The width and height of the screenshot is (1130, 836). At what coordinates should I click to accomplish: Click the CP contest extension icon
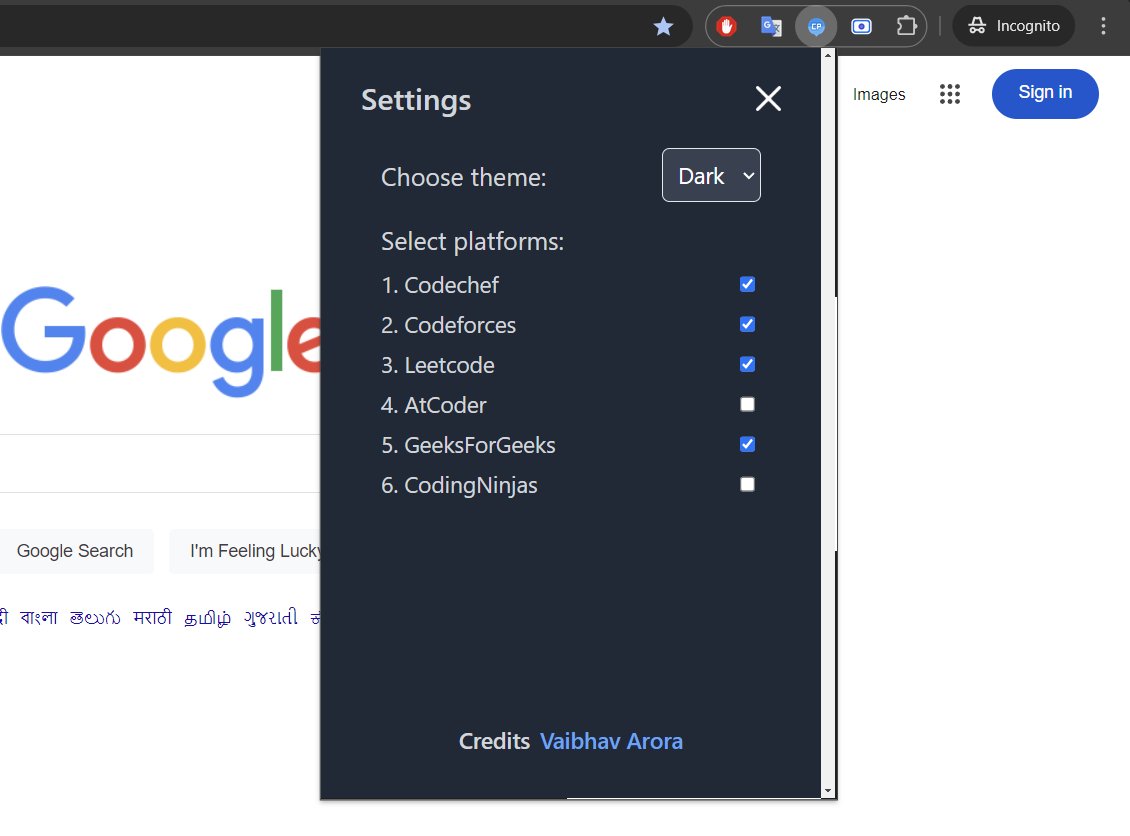coord(816,27)
